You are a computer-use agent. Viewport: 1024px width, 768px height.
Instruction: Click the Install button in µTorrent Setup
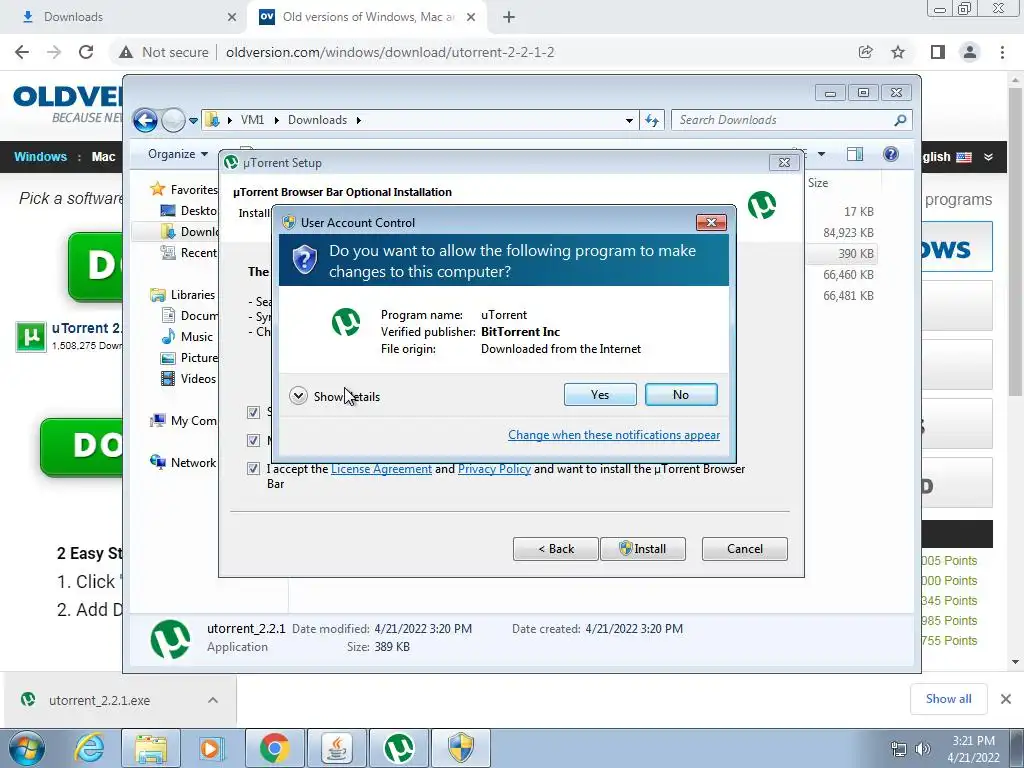[x=643, y=549]
